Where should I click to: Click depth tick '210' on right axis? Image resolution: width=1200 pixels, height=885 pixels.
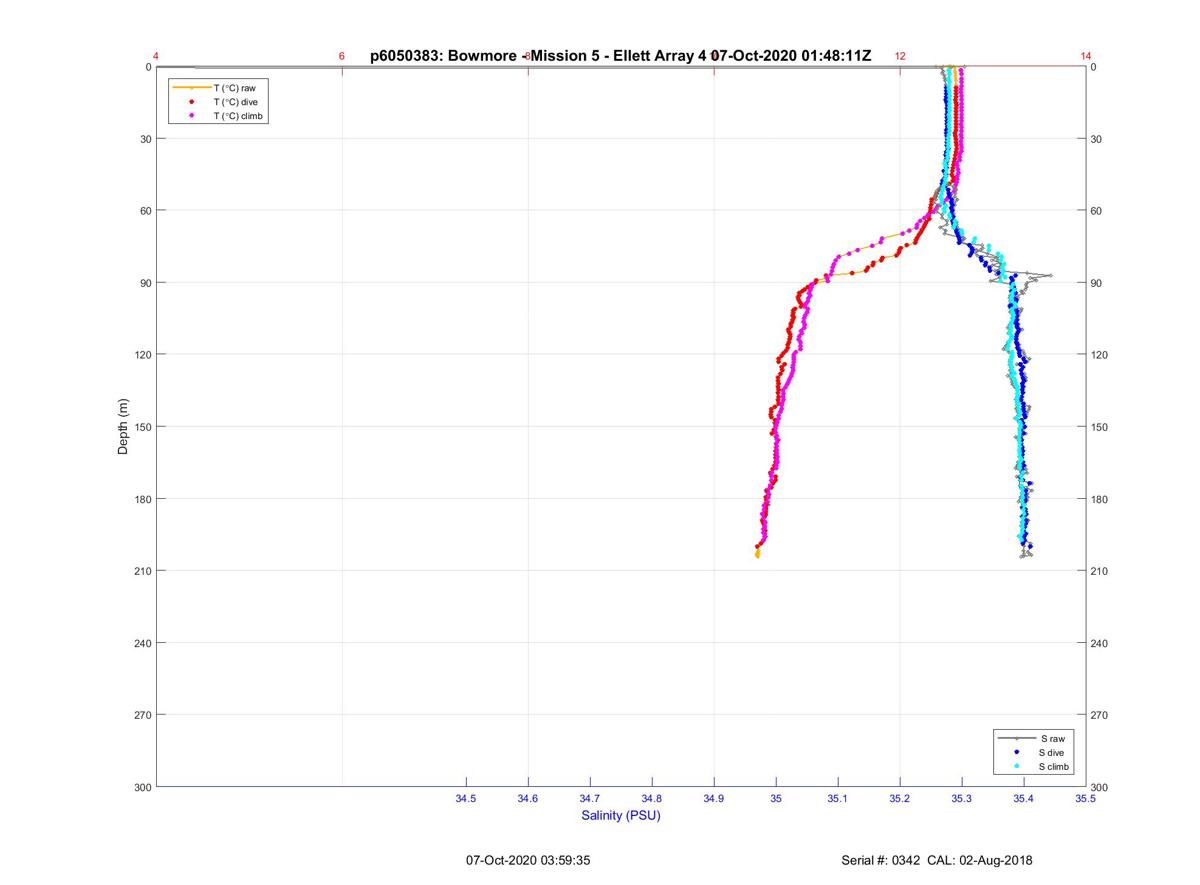point(1100,571)
